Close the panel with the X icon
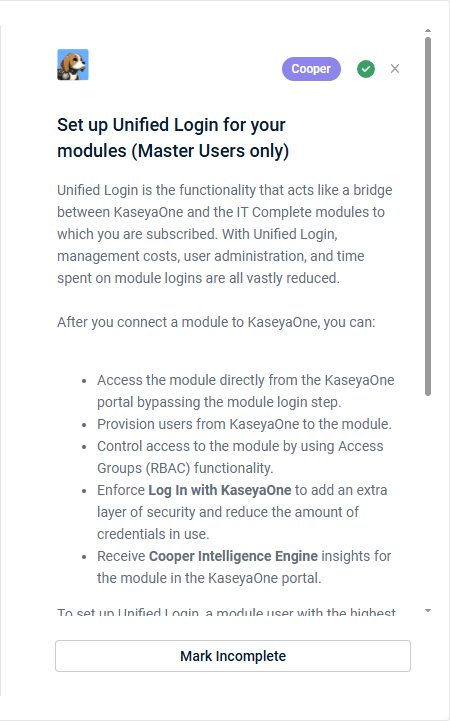Screen dimensions: 450x721 pos(395,69)
